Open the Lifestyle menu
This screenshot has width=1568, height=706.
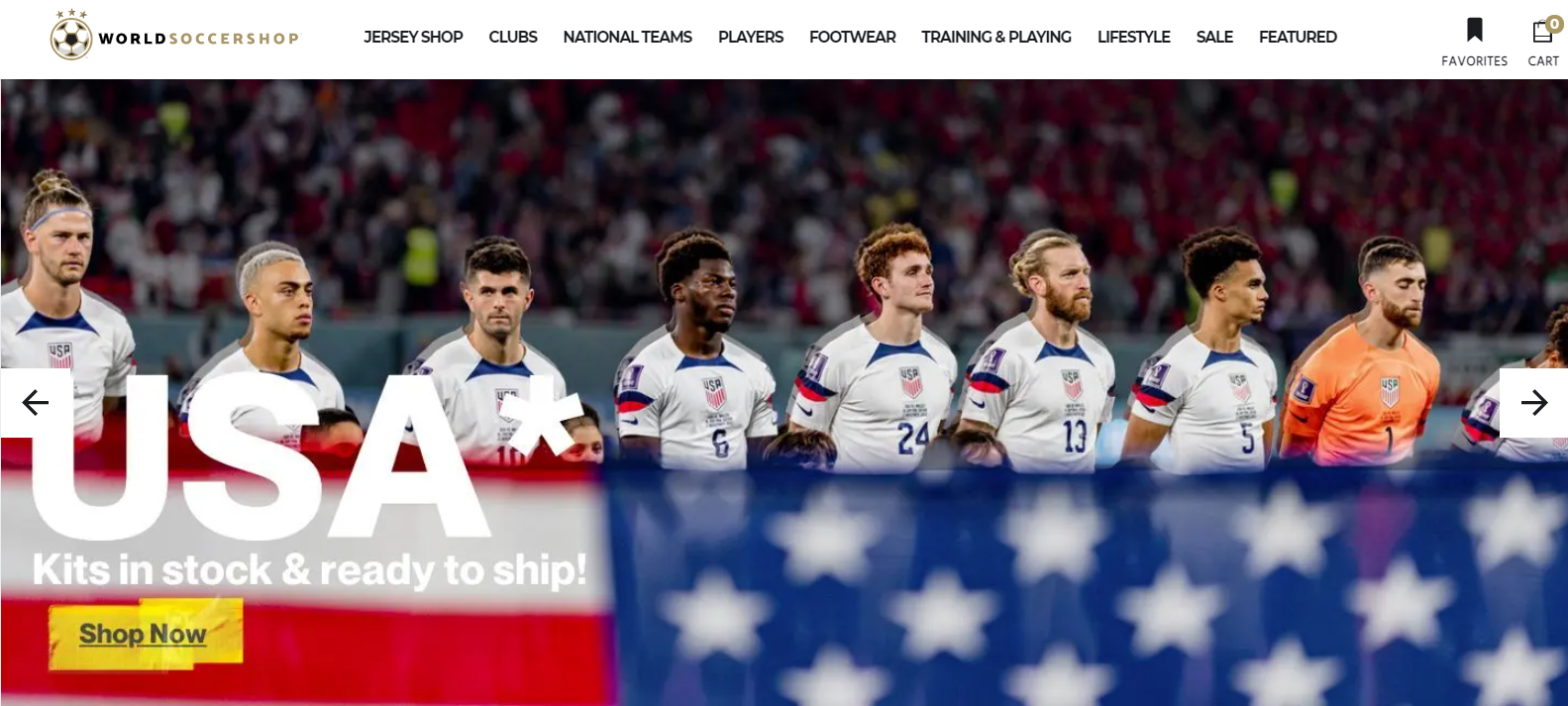pyautogui.click(x=1133, y=37)
